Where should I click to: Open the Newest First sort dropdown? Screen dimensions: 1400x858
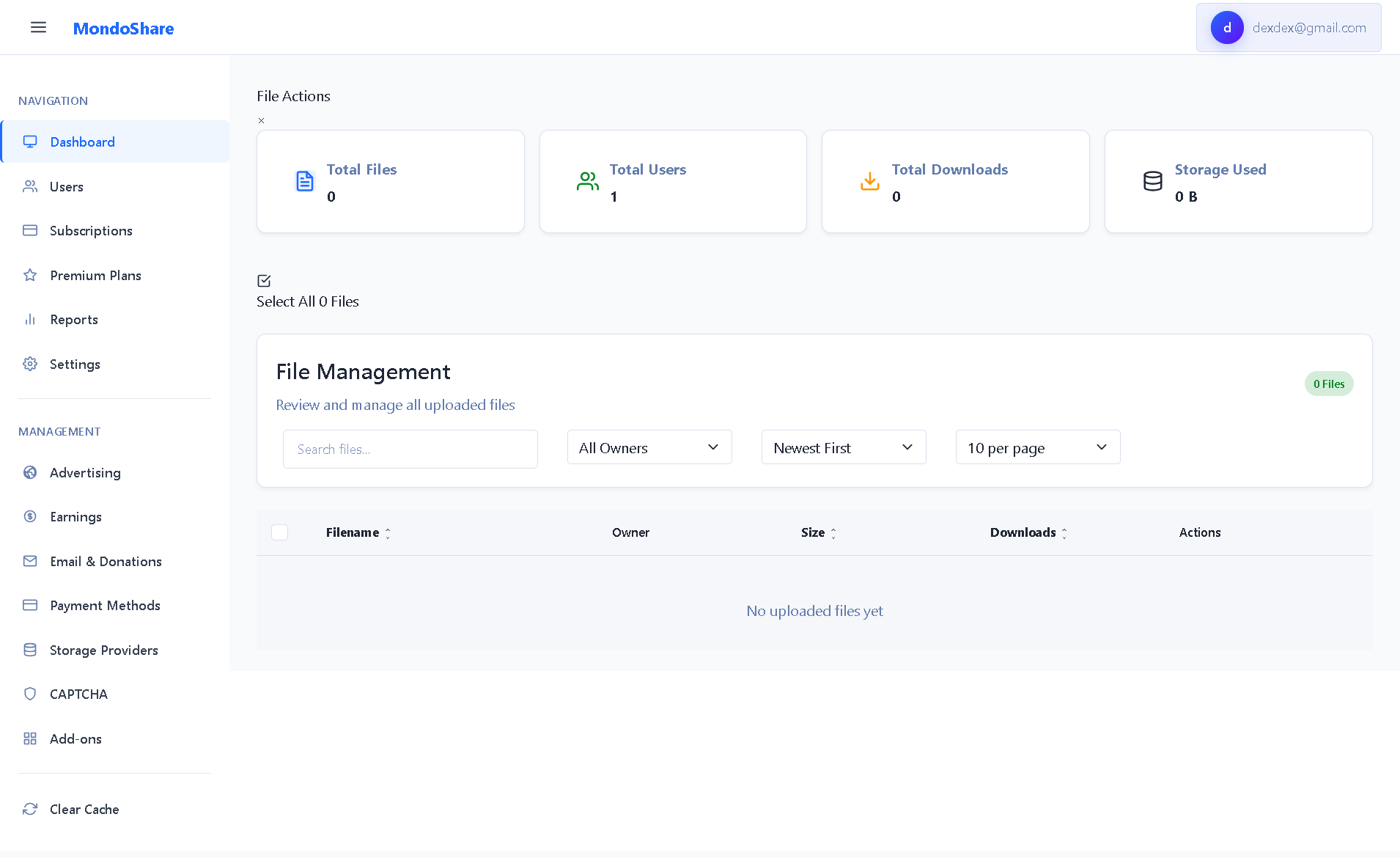tap(844, 447)
